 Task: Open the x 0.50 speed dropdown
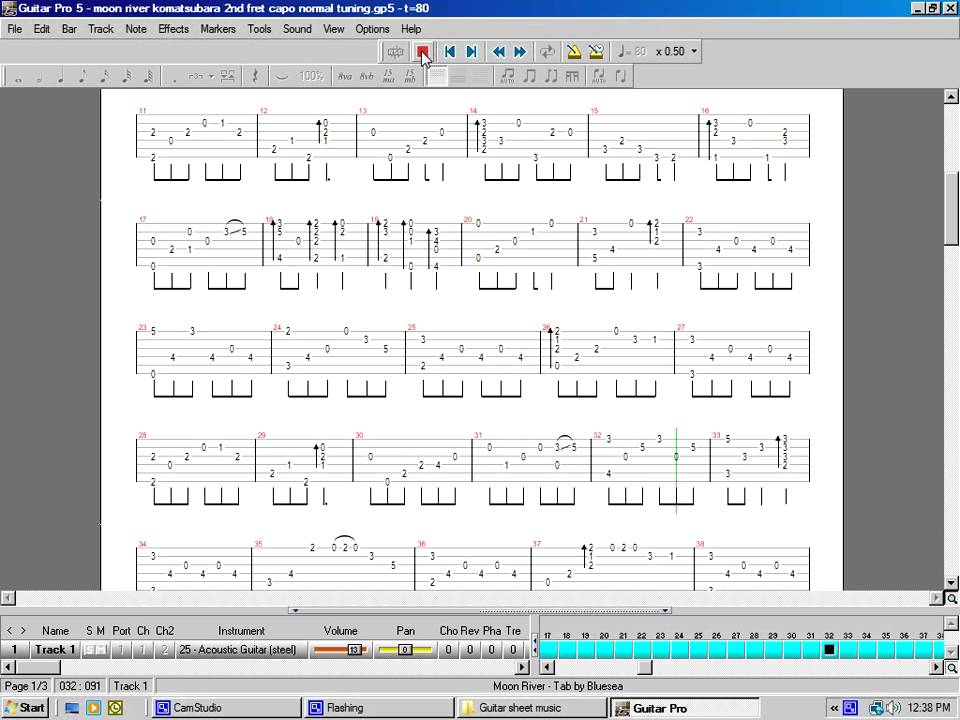(x=694, y=51)
